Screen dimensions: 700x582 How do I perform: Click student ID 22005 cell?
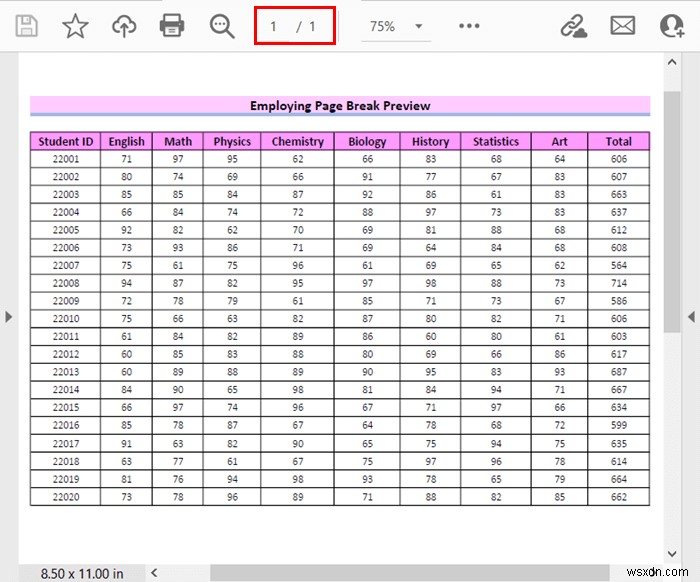(x=66, y=230)
